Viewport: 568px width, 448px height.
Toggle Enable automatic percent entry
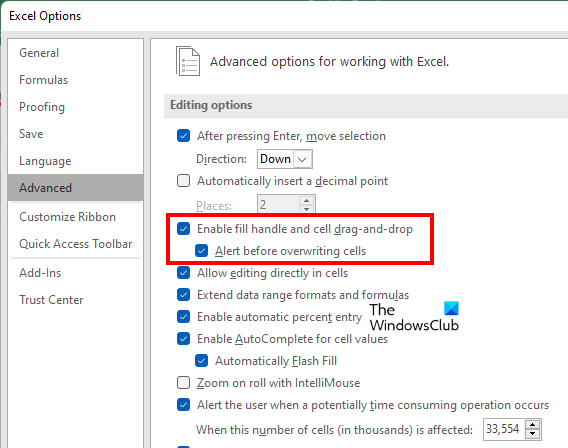coord(183,317)
